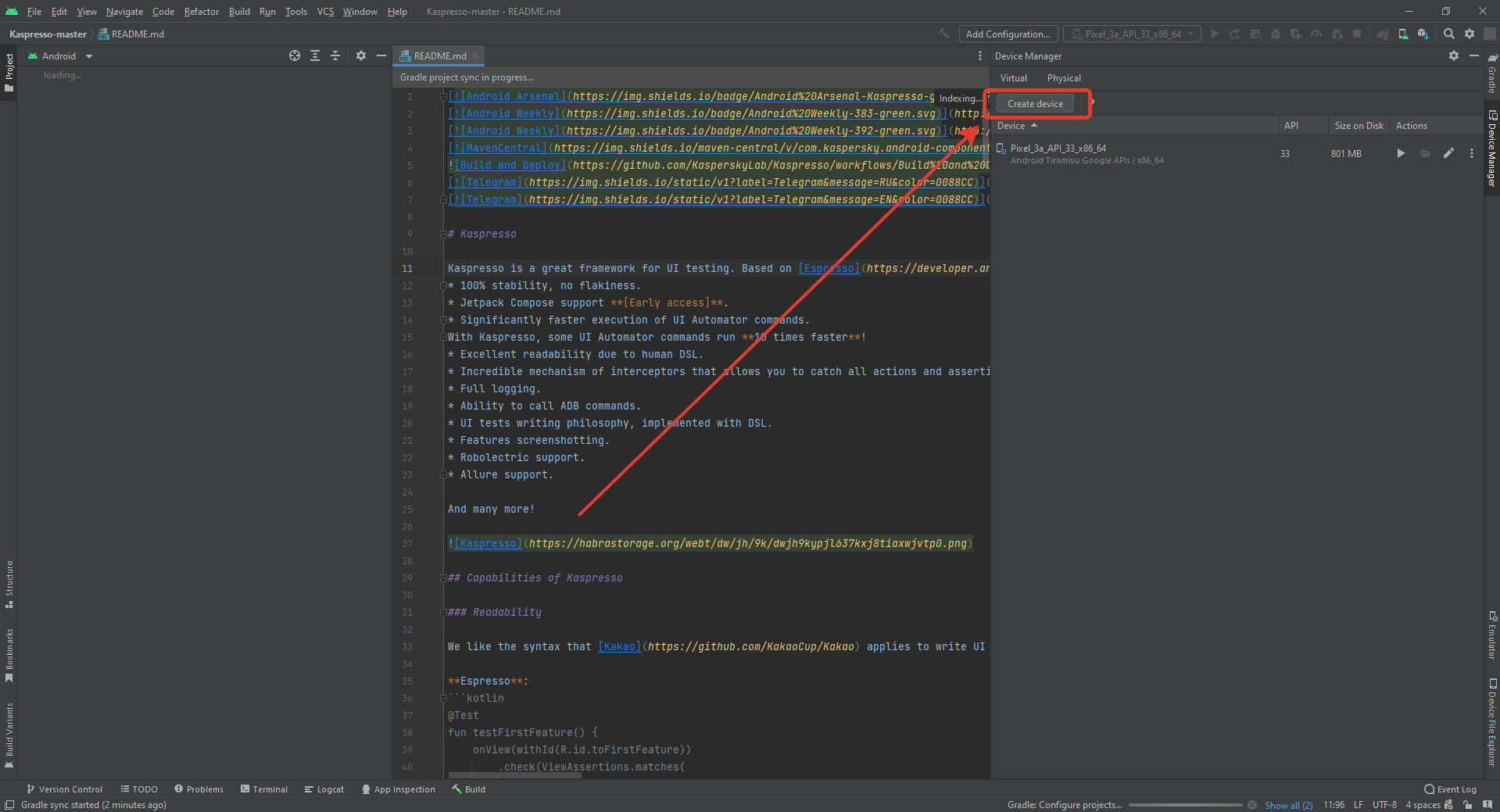This screenshot has width=1500, height=812.
Task: Open Device Manager panel settings gear
Action: 1454,55
